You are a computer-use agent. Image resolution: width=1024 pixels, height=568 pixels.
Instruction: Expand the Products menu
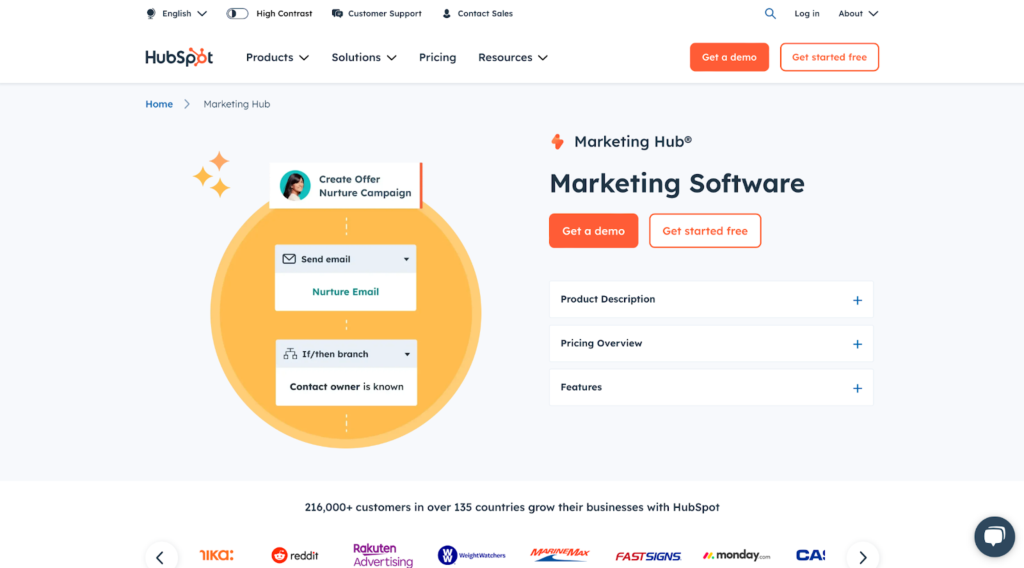click(277, 57)
